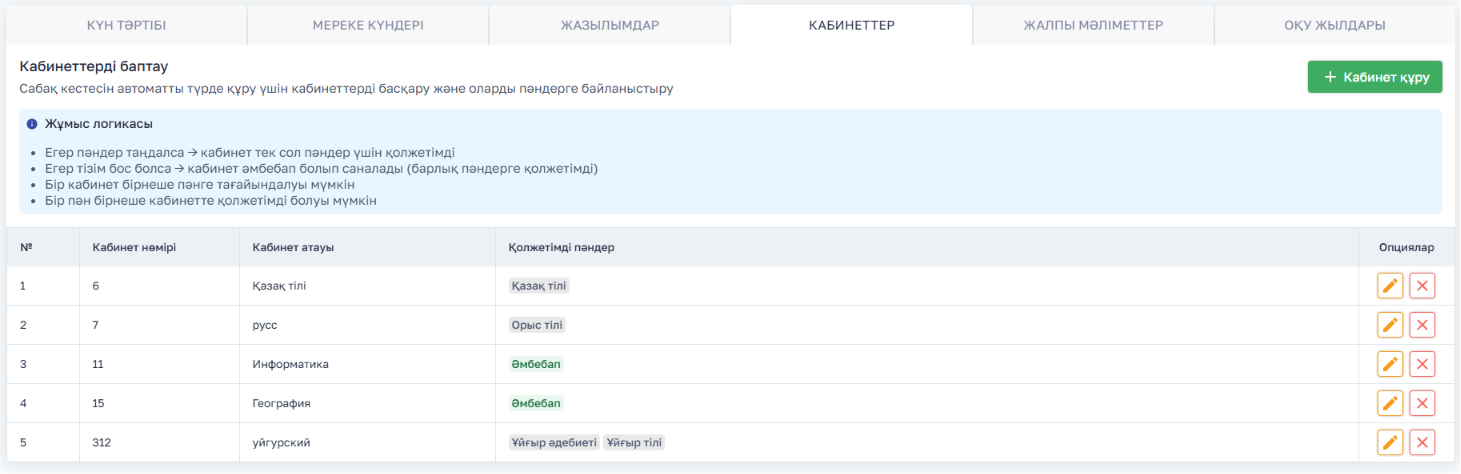This screenshot has width=1461, height=474.
Task: Edit the Информатика cabinet
Action: 1390,364
